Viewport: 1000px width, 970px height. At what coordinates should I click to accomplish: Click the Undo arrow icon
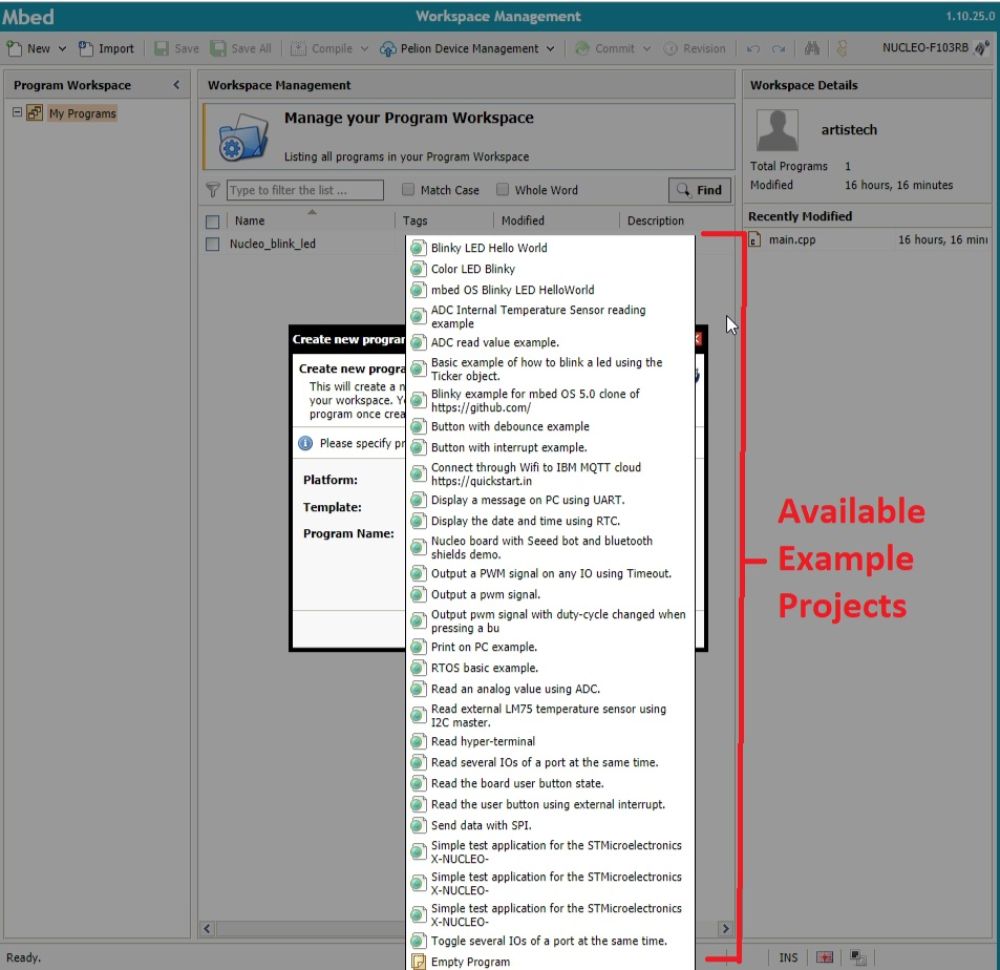click(753, 48)
